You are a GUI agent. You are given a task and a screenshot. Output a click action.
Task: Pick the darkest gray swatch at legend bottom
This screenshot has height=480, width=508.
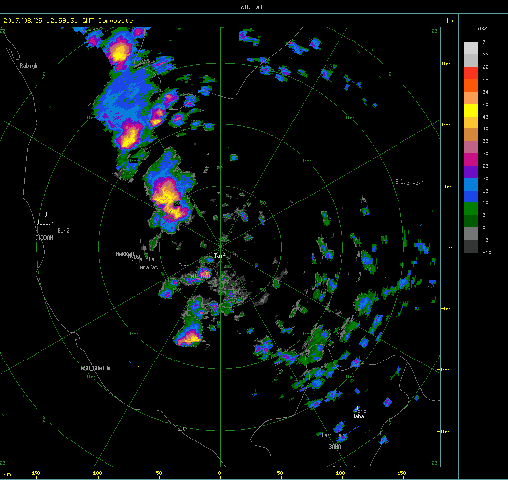tap(471, 247)
